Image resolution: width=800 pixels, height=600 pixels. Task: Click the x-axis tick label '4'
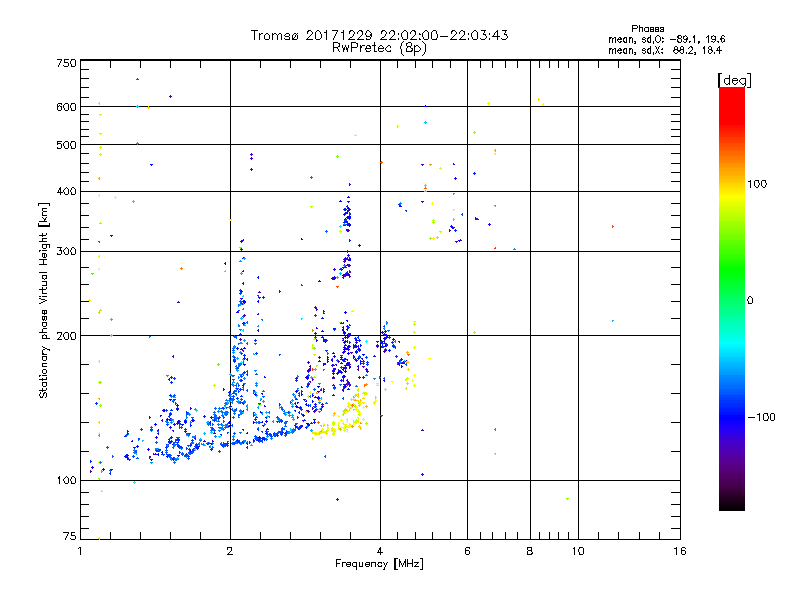[x=380, y=551]
